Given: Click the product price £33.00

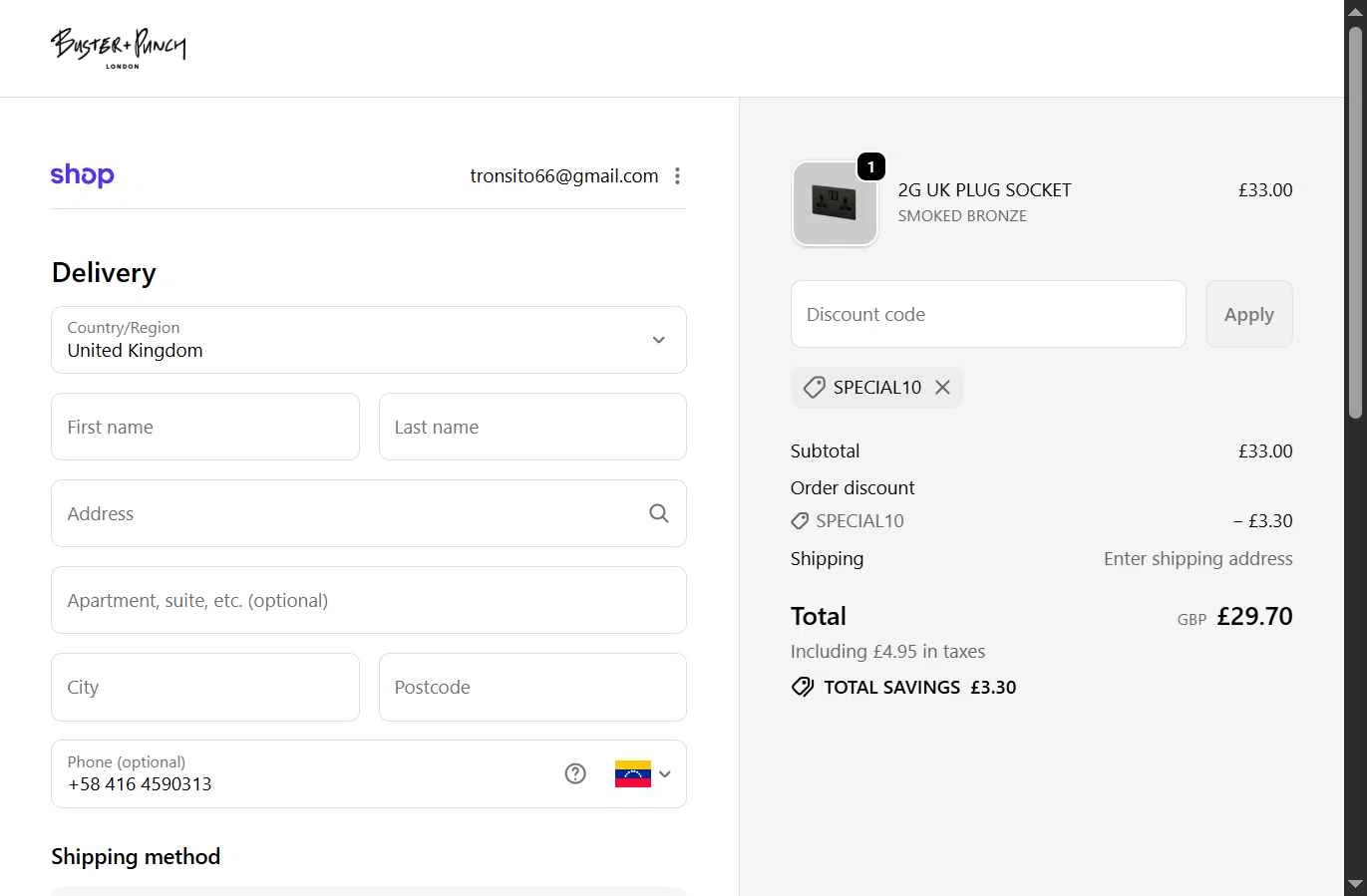Looking at the screenshot, I should [1265, 190].
